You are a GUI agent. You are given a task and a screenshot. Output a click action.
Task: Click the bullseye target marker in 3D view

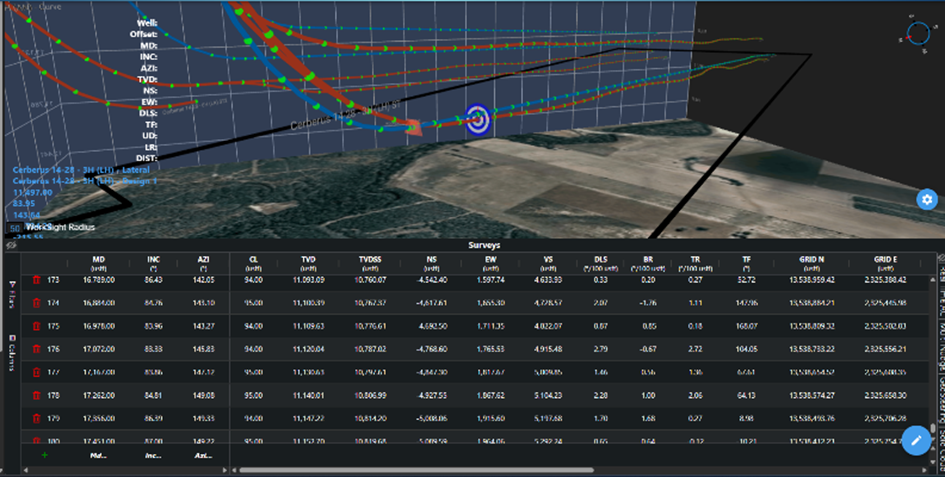pos(479,118)
